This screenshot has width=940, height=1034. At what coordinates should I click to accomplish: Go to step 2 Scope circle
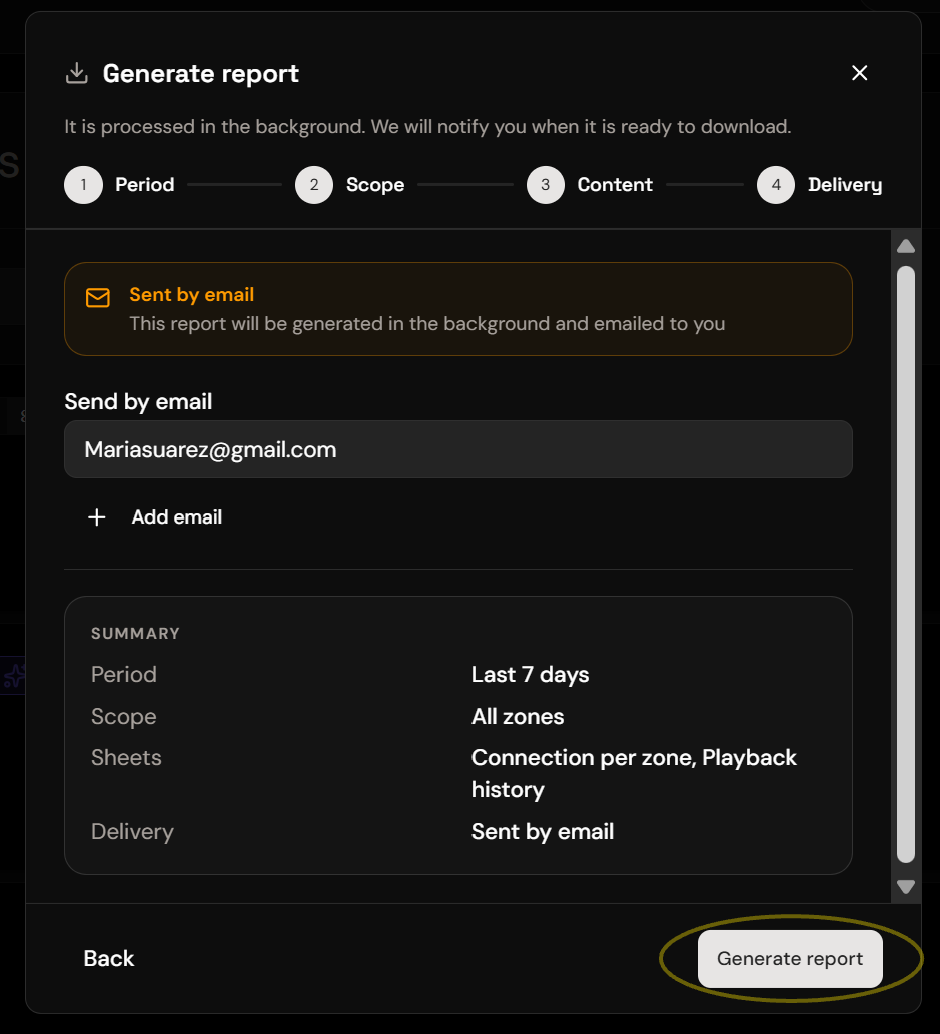(x=314, y=185)
